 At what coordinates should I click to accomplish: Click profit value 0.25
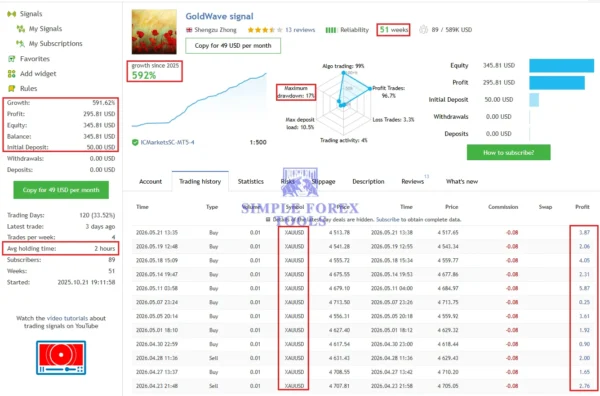(x=584, y=302)
